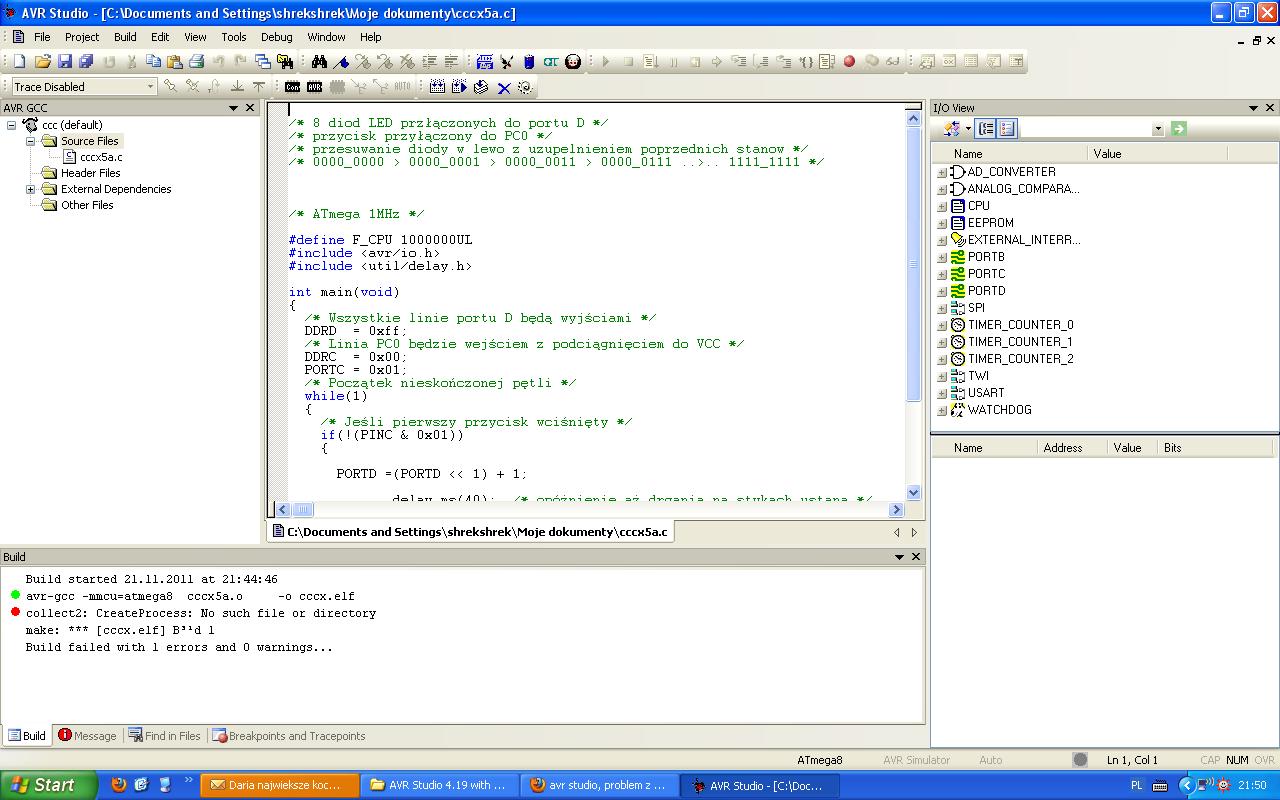Viewport: 1280px width, 800px height.
Task: Click the Firefox quick launch icon
Action: 119,785
